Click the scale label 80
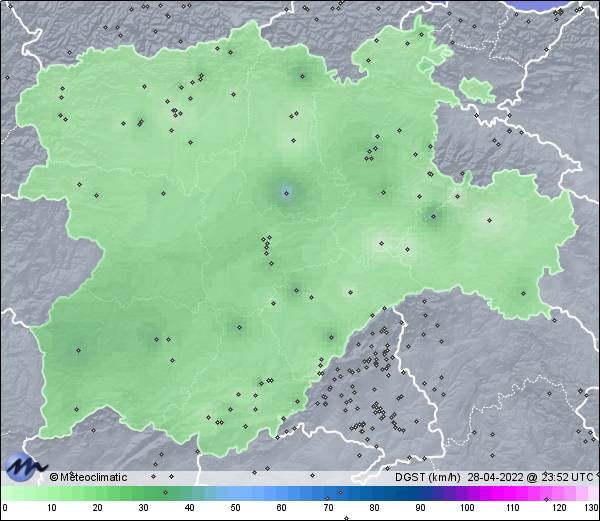 [x=374, y=508]
